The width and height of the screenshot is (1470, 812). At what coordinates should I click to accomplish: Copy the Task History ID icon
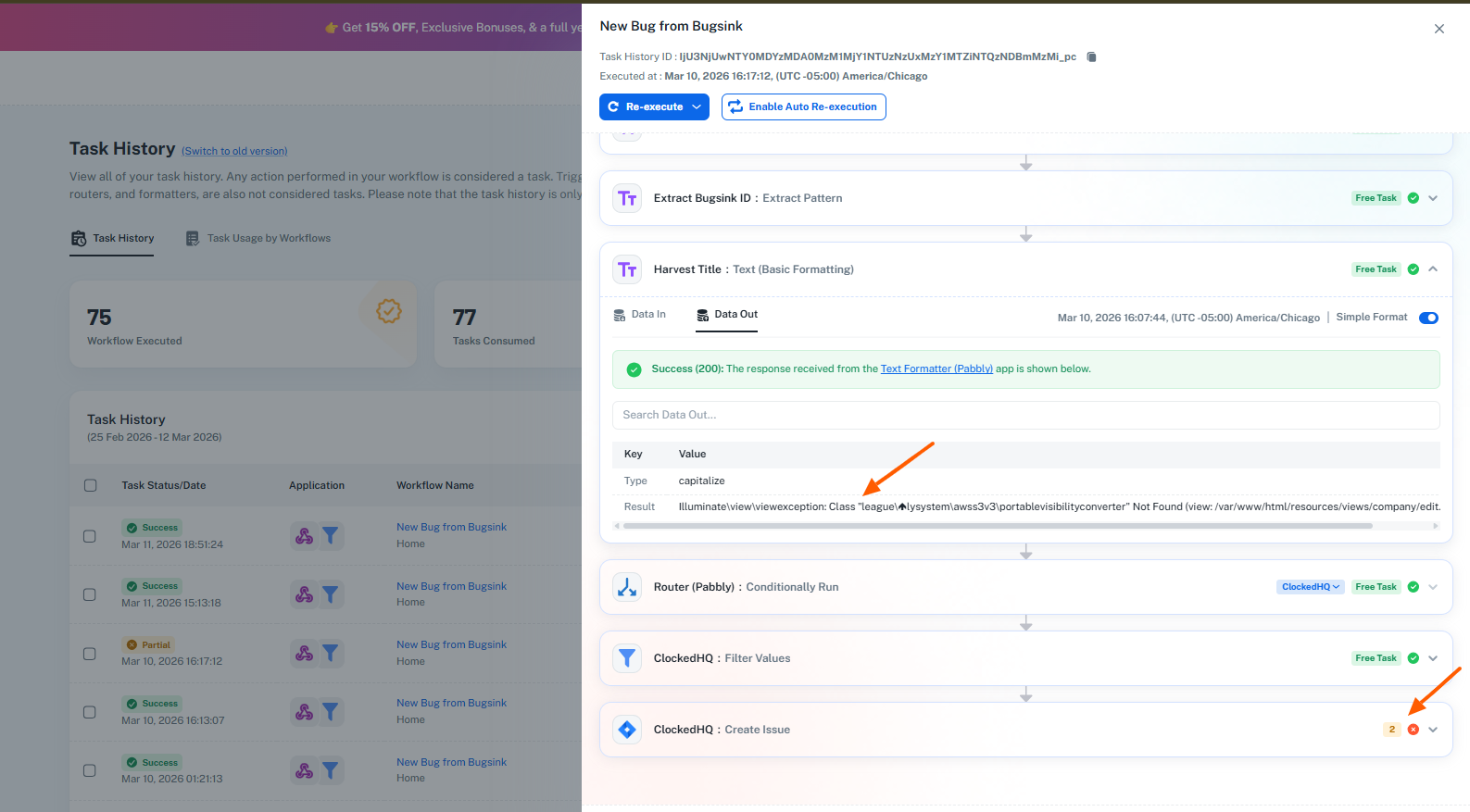pyautogui.click(x=1091, y=57)
